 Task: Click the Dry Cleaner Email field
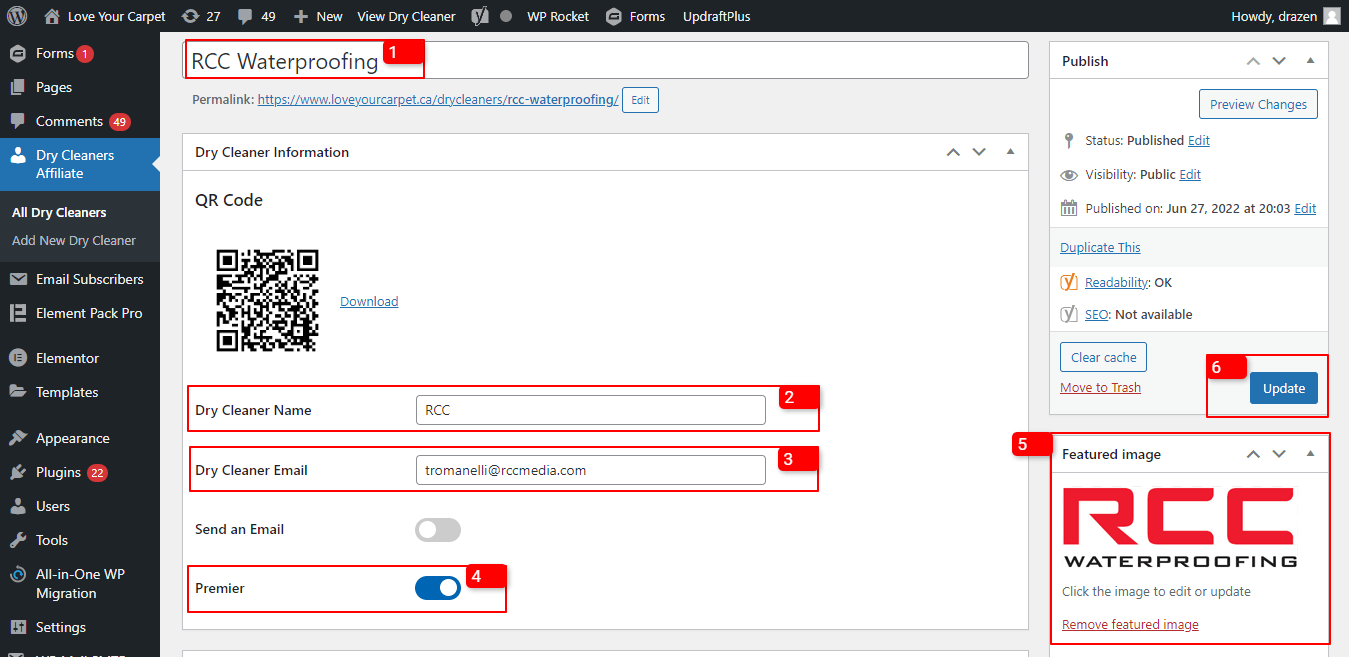(590, 470)
